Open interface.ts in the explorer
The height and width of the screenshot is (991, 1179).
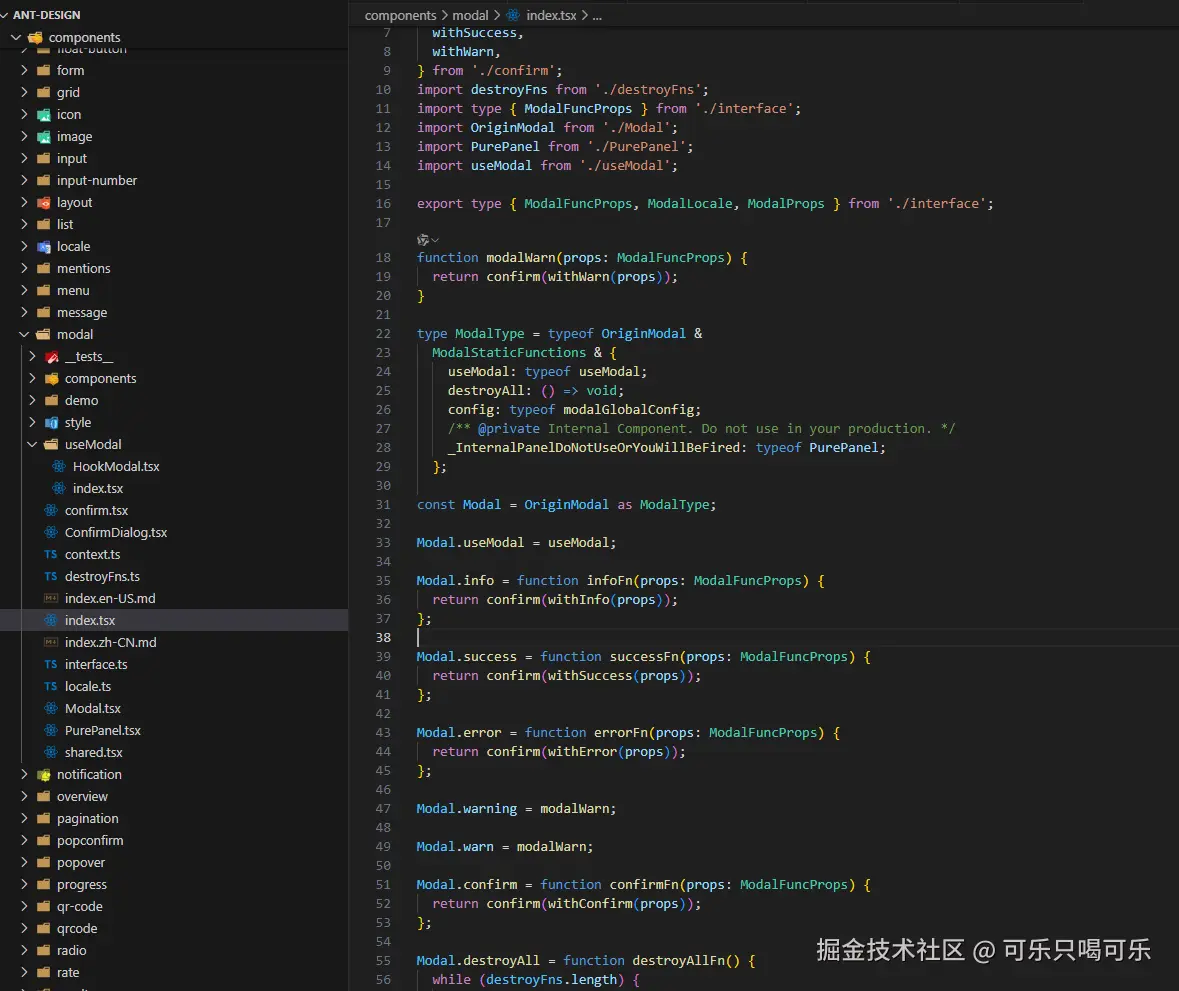click(x=96, y=665)
